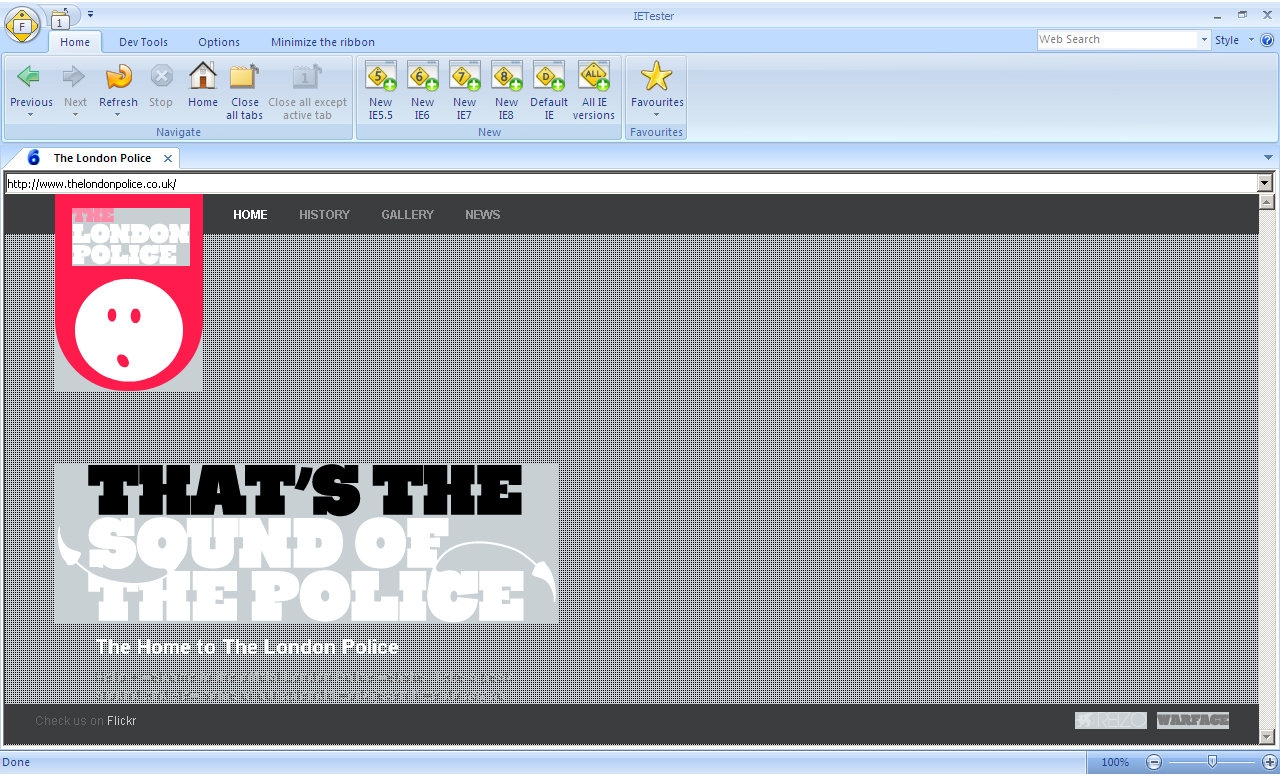Click the Flickr link in footer
The image size is (1280, 776).
[121, 721]
